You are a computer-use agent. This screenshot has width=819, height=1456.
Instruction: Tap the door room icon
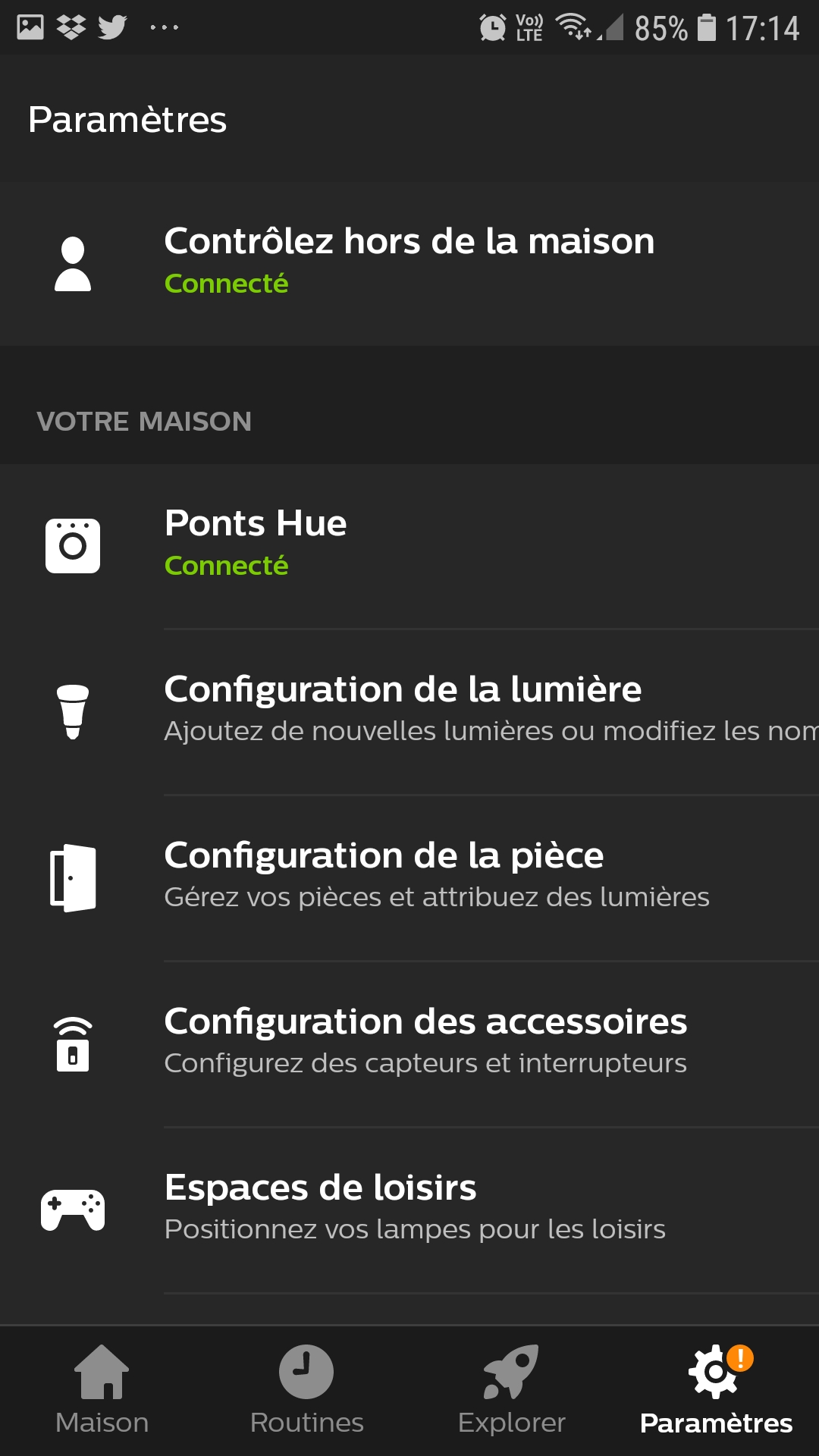pyautogui.click(x=73, y=877)
